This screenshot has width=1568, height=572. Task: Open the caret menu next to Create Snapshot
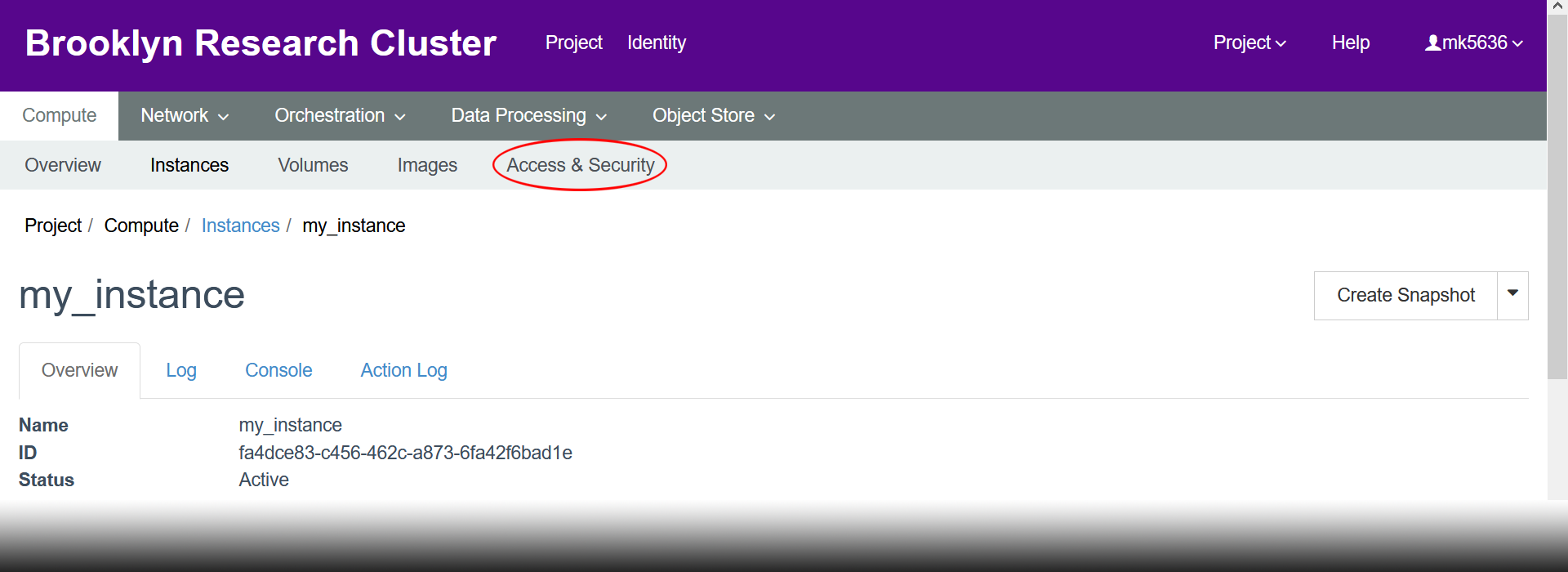[x=1512, y=295]
